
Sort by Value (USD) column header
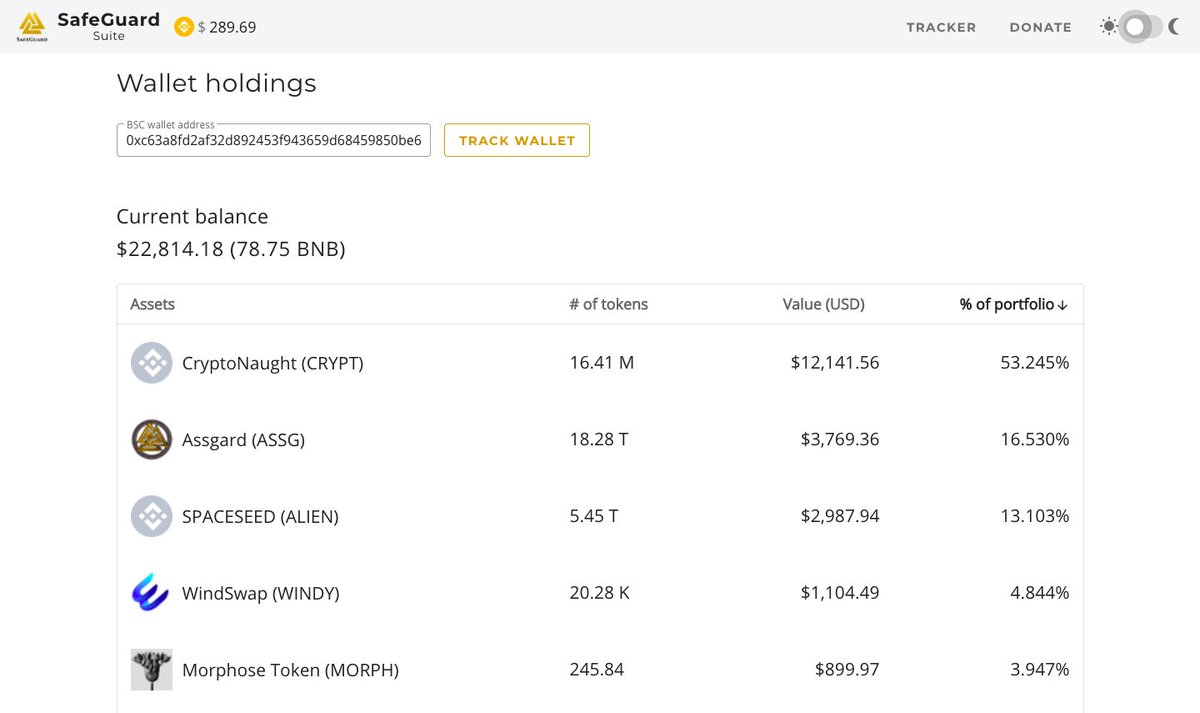pos(824,304)
